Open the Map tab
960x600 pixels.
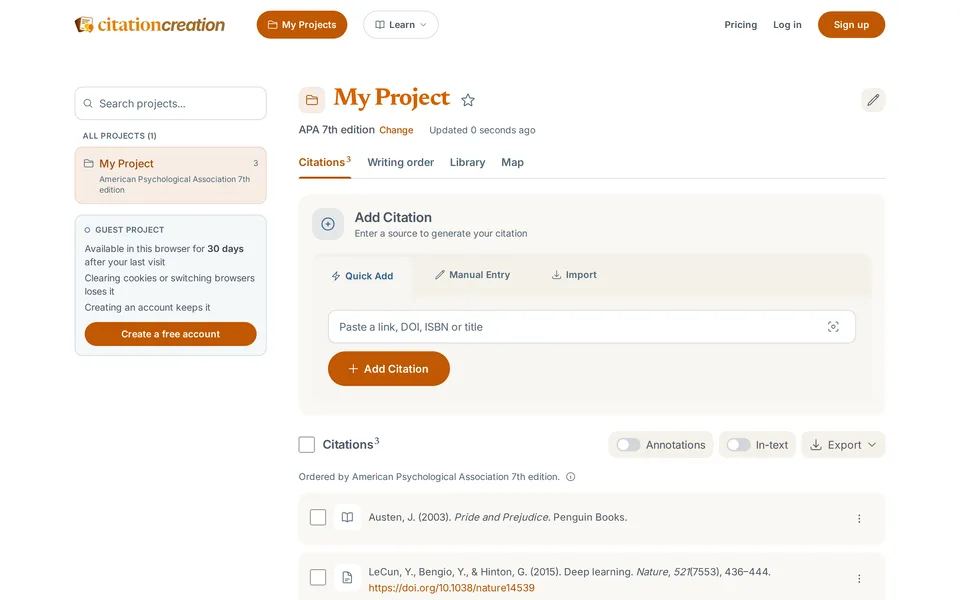tap(512, 162)
